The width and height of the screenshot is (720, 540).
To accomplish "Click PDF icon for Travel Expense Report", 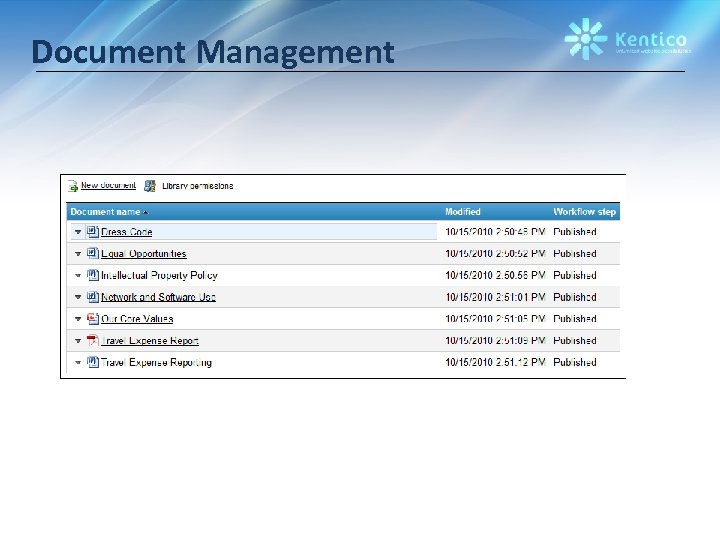I will pyautogui.click(x=93, y=340).
